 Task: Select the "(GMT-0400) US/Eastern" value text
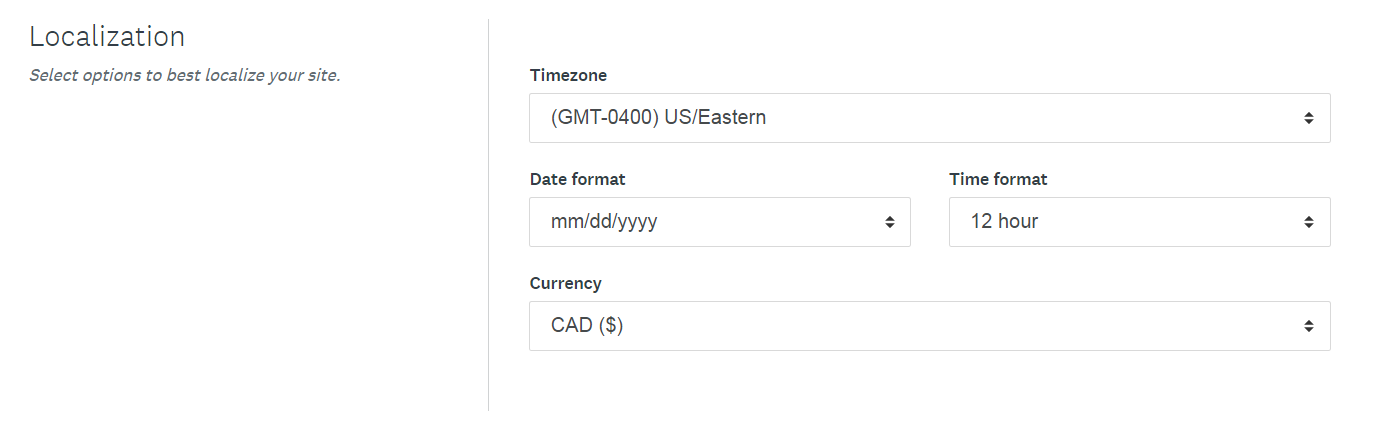658,118
